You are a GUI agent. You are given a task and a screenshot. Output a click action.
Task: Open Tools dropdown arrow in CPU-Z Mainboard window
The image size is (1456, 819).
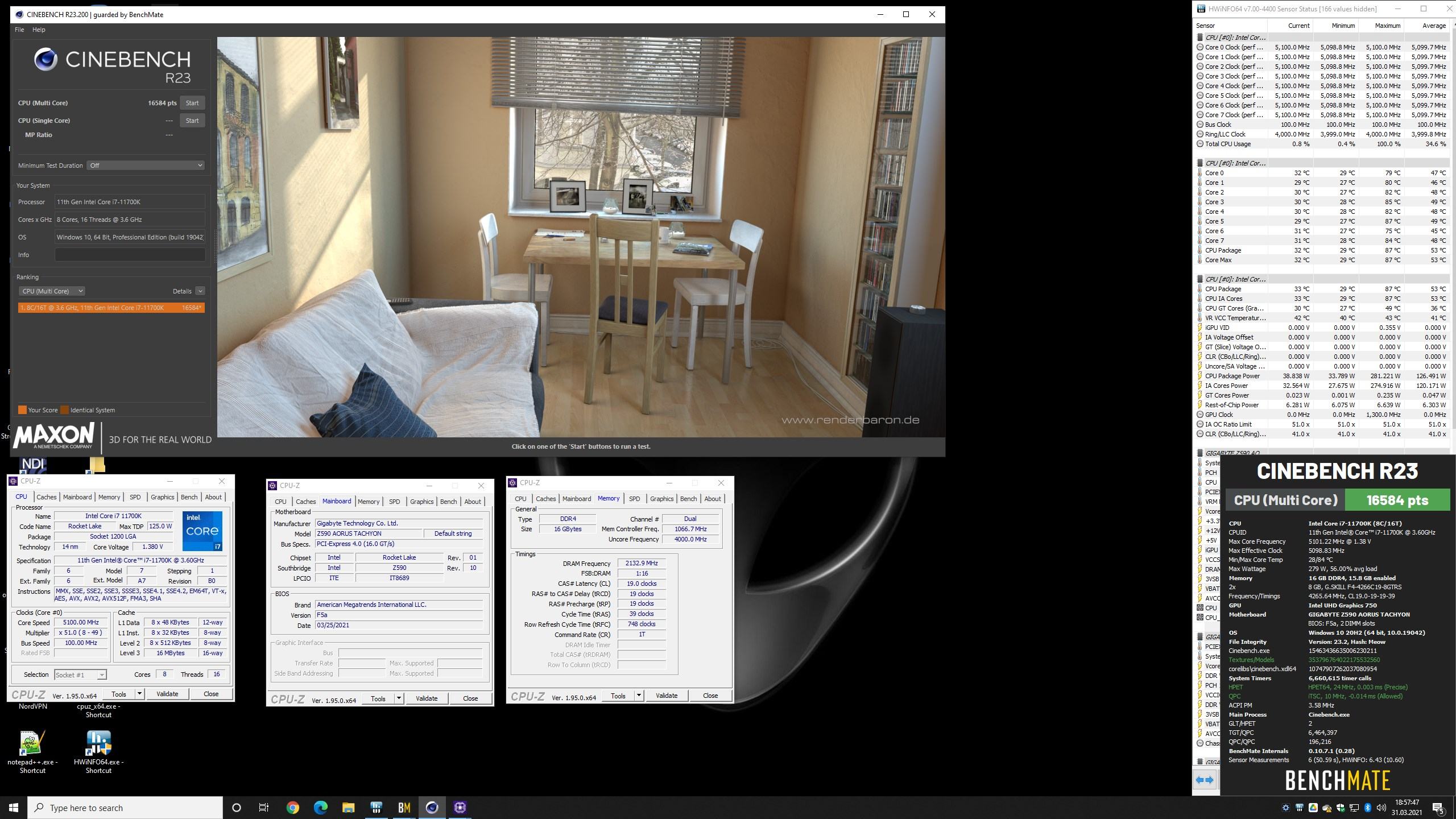(399, 698)
